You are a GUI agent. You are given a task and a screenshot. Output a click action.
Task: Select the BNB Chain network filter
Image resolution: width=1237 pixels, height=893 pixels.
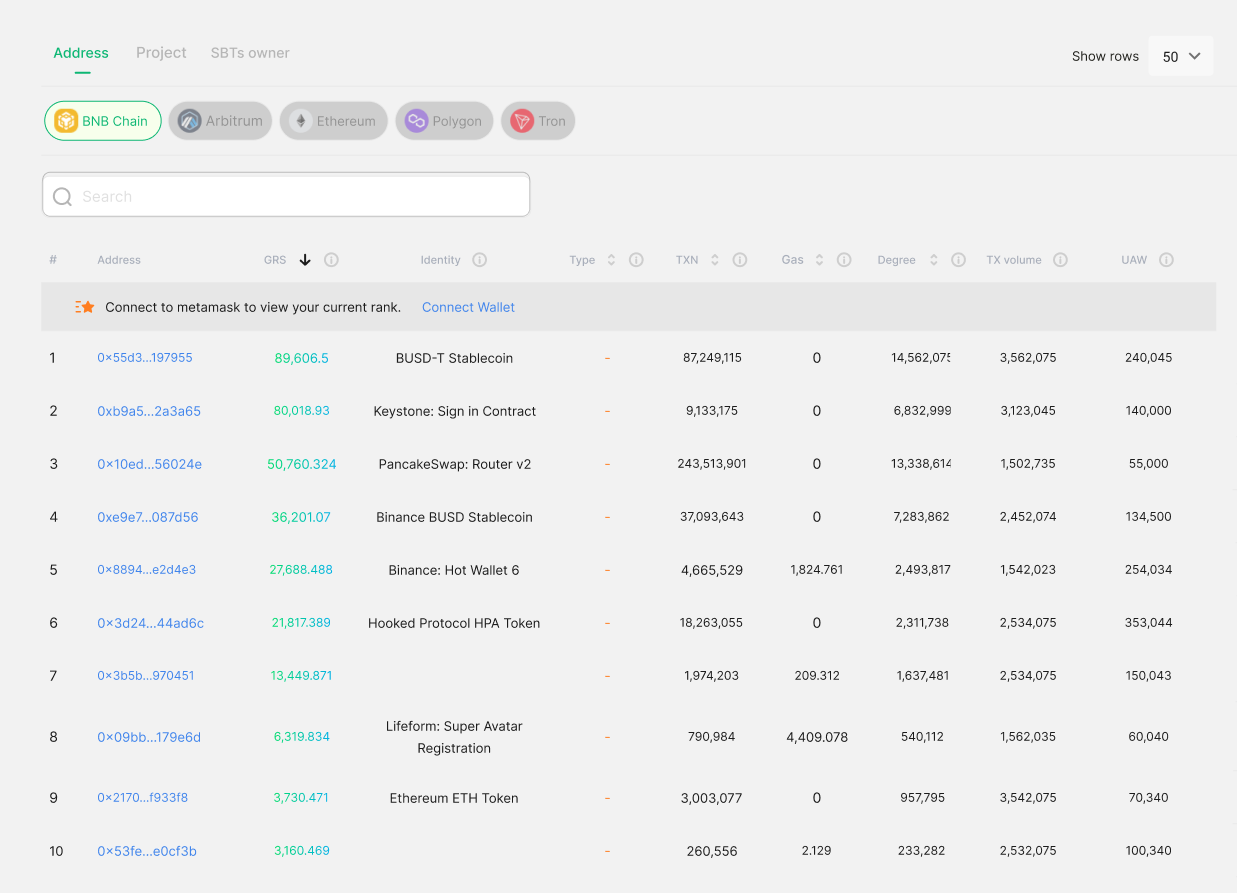pyautogui.click(x=103, y=121)
